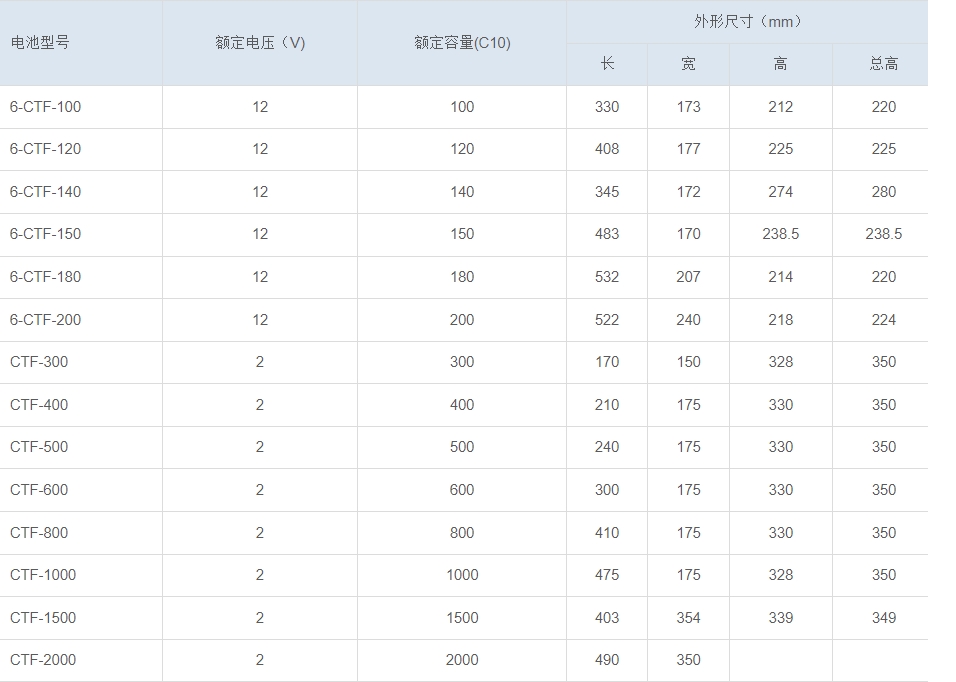
Task: Click capacity value 2000 in CTF-2000 row
Action: click(462, 660)
